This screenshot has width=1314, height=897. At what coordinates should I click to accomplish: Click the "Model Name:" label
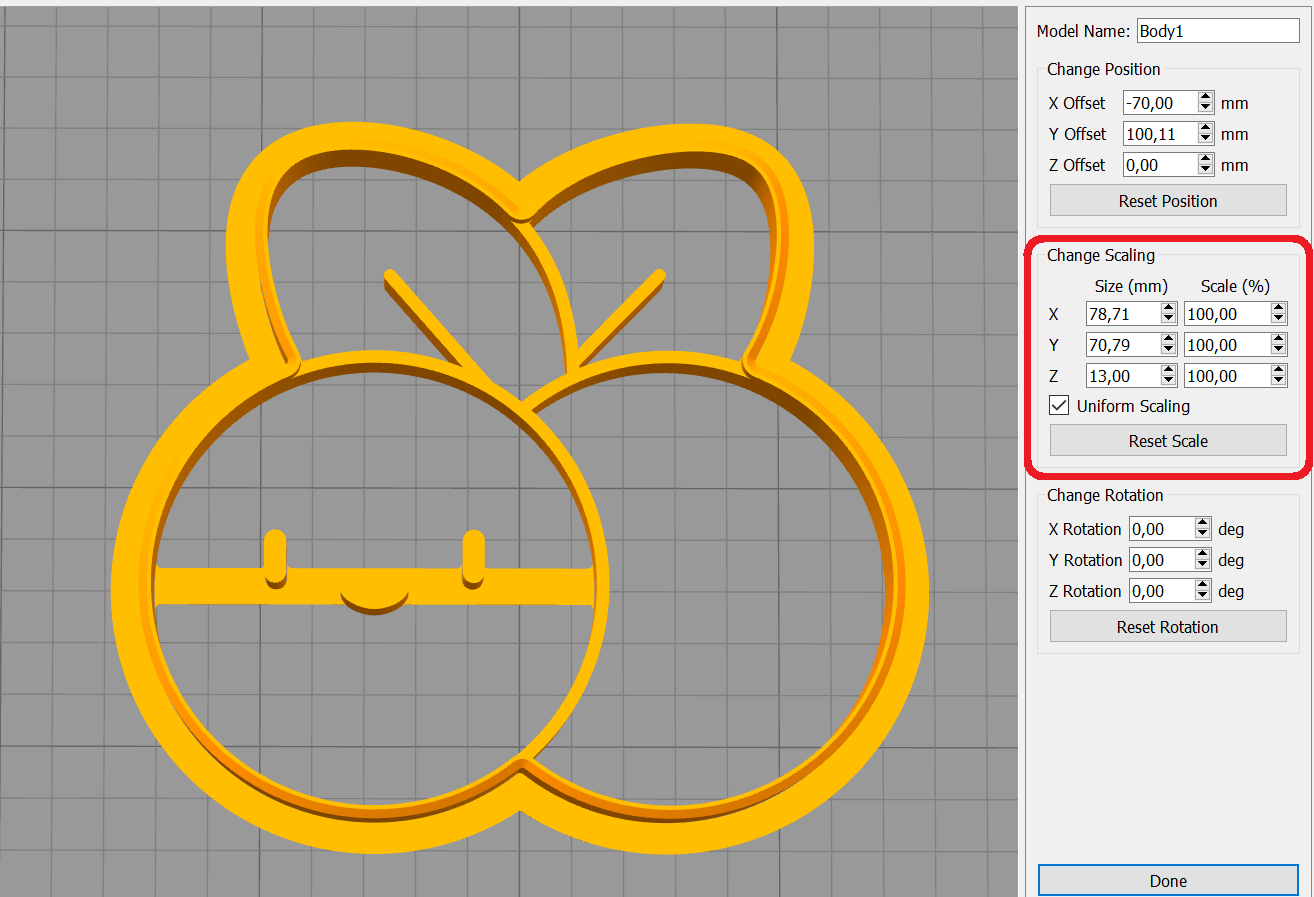1084,31
